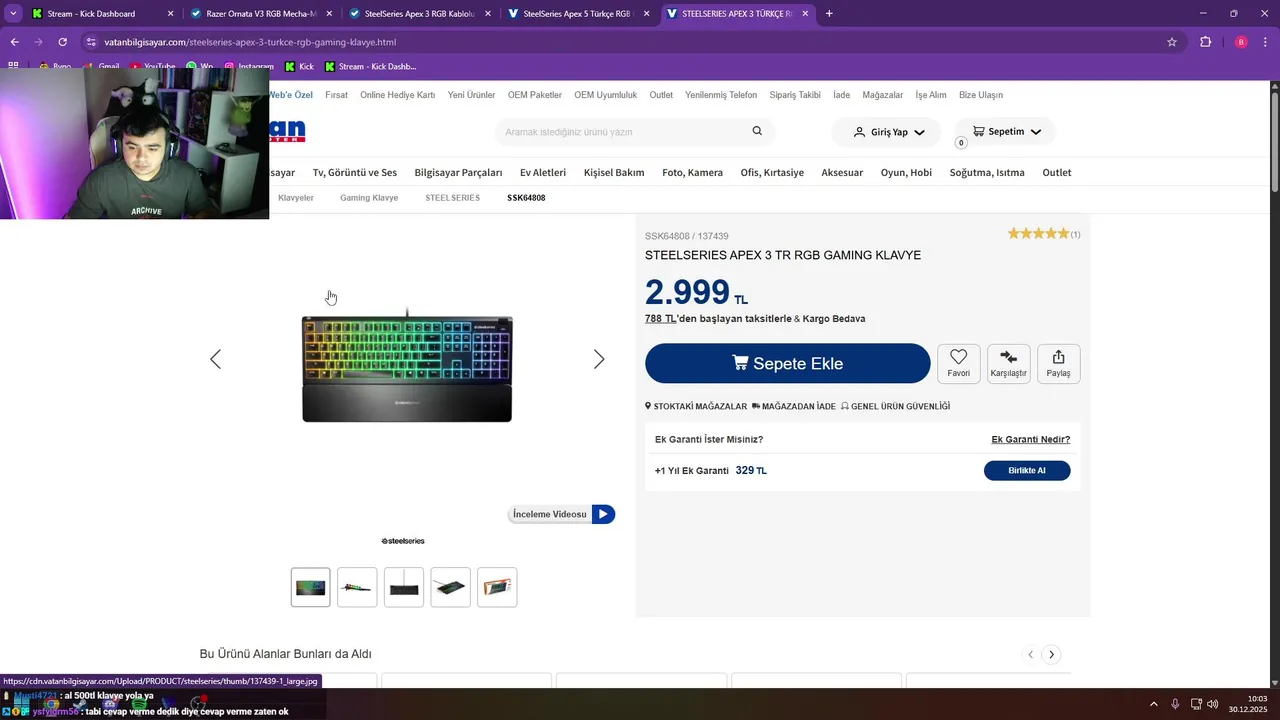Click STEELSERIES breadcrumb

point(452,198)
